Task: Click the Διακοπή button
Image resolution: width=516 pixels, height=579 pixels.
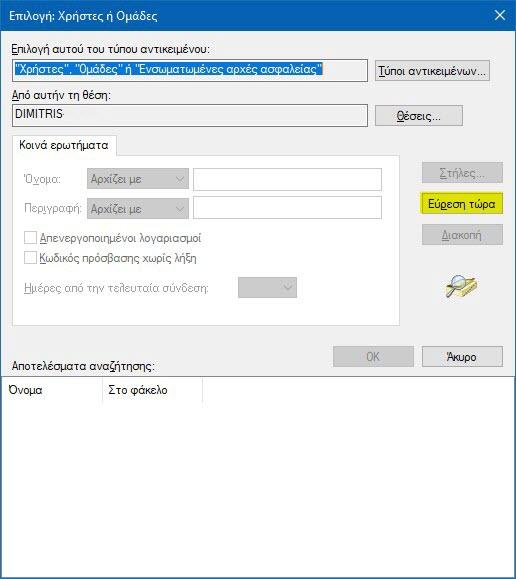Action: (x=462, y=234)
